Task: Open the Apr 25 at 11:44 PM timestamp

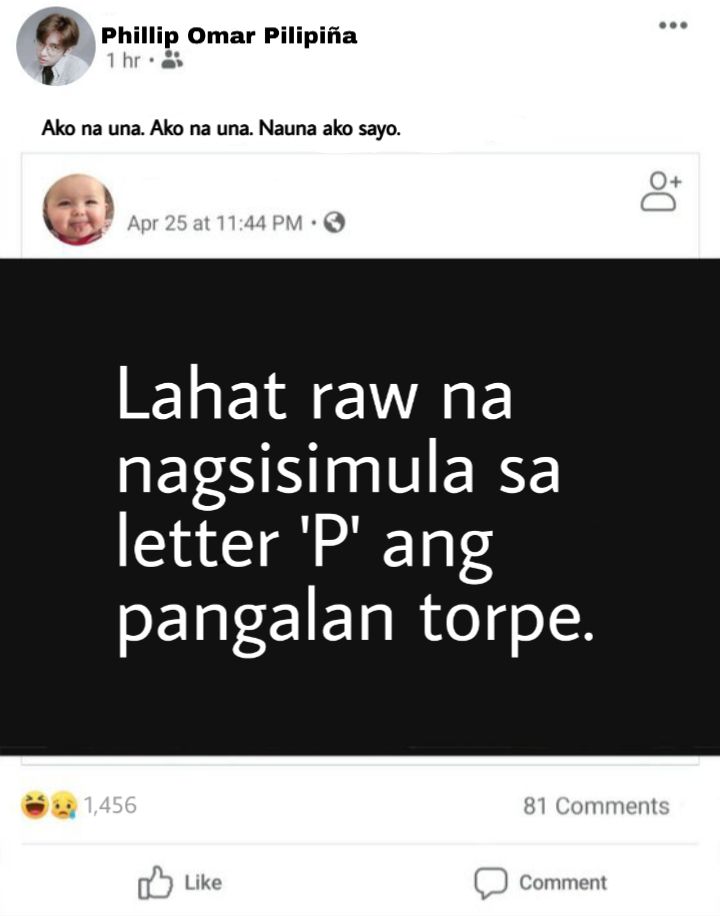Action: (x=215, y=223)
